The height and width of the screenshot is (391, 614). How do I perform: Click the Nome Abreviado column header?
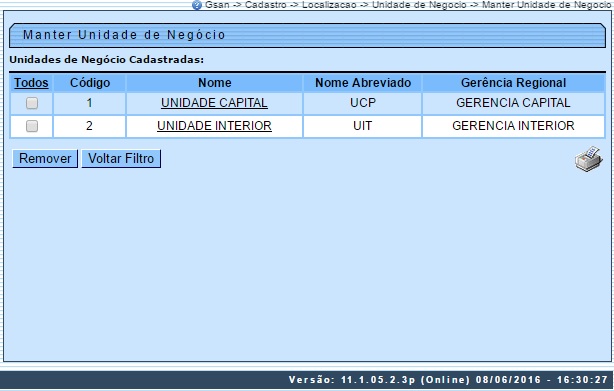coord(363,83)
